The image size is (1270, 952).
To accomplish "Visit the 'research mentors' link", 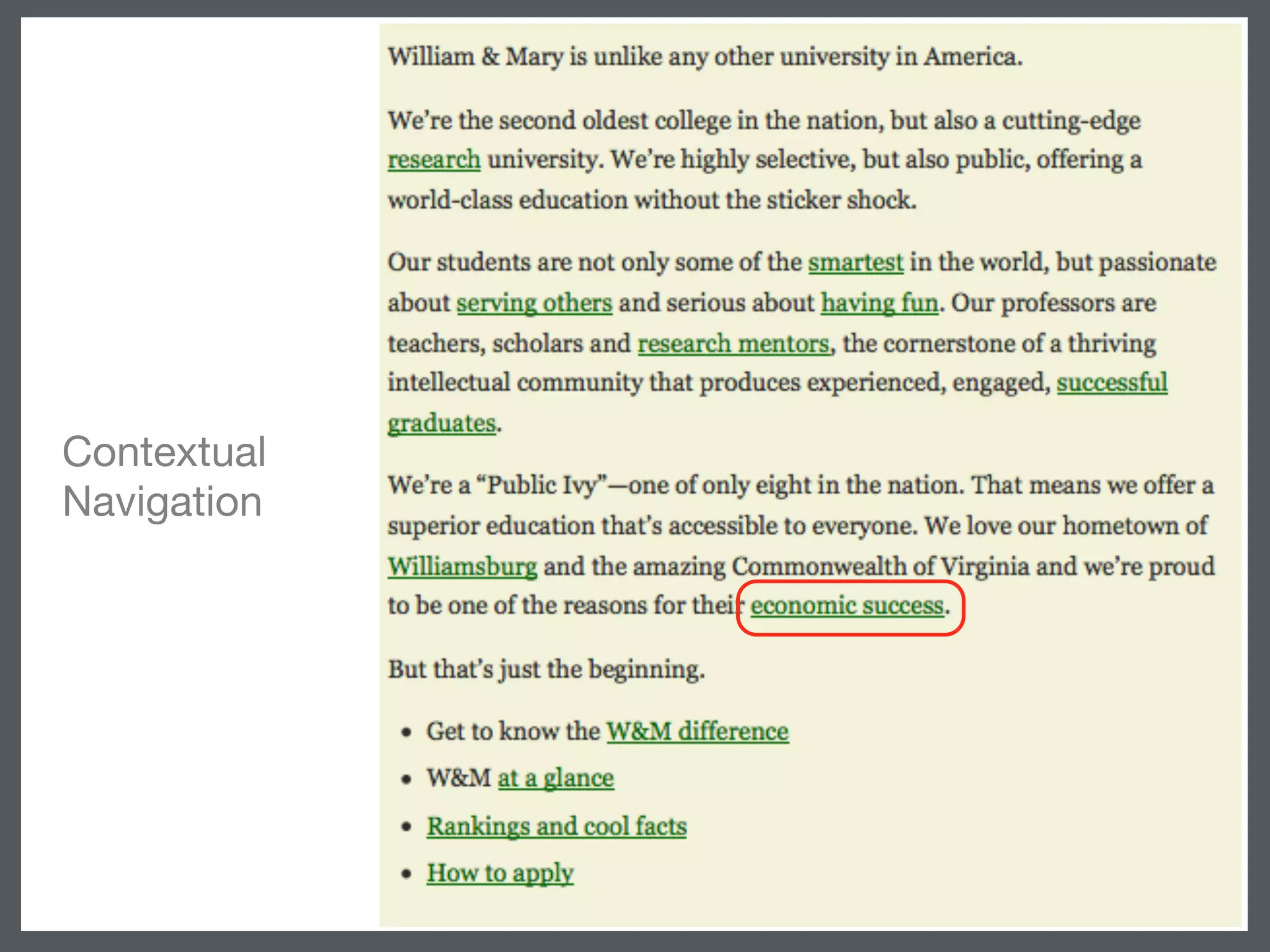I will [x=734, y=343].
